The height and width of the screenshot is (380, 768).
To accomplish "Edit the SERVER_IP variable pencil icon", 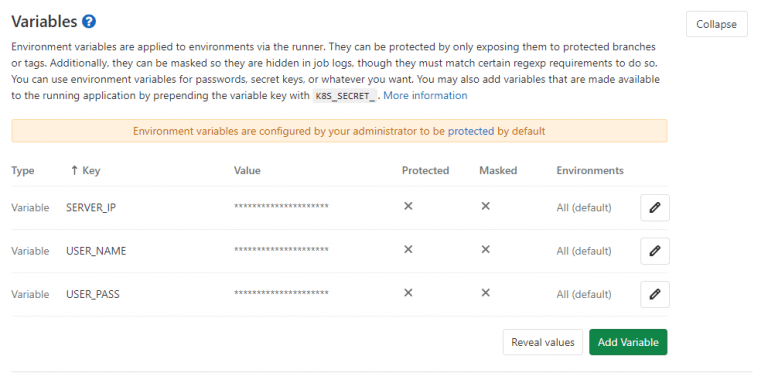I will click(x=654, y=208).
